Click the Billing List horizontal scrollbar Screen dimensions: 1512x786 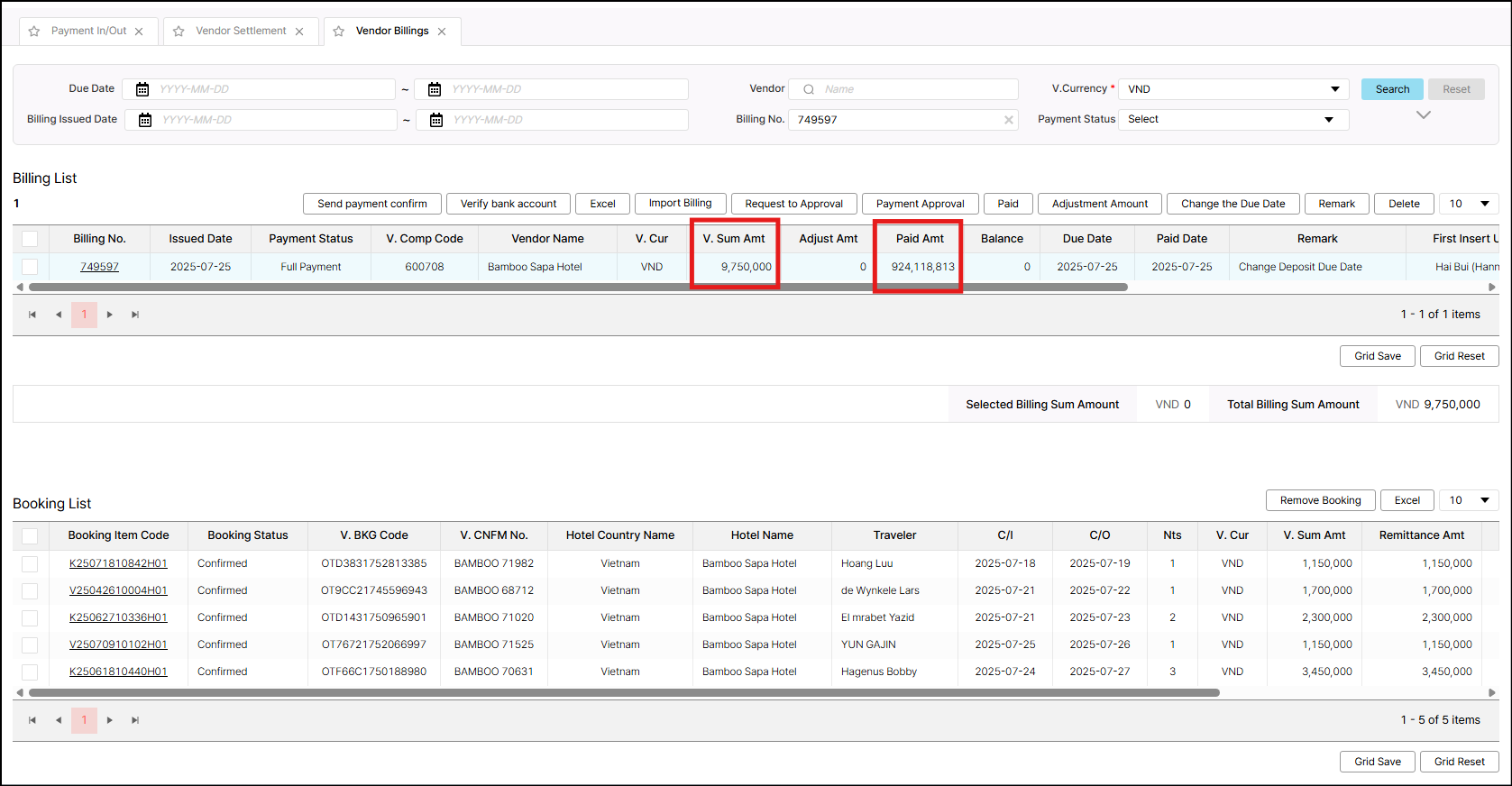577,288
